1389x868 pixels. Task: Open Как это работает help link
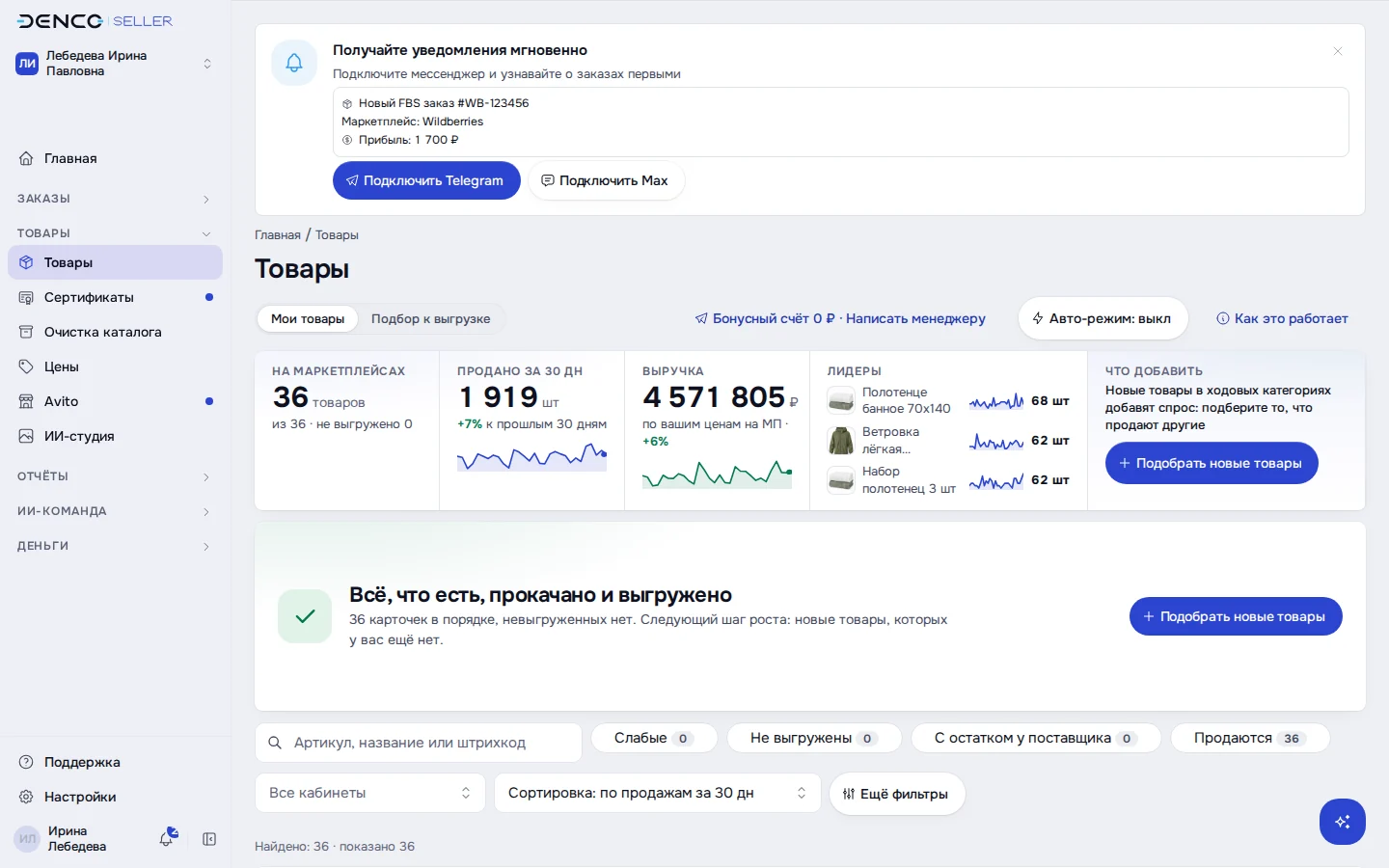[x=1282, y=318]
